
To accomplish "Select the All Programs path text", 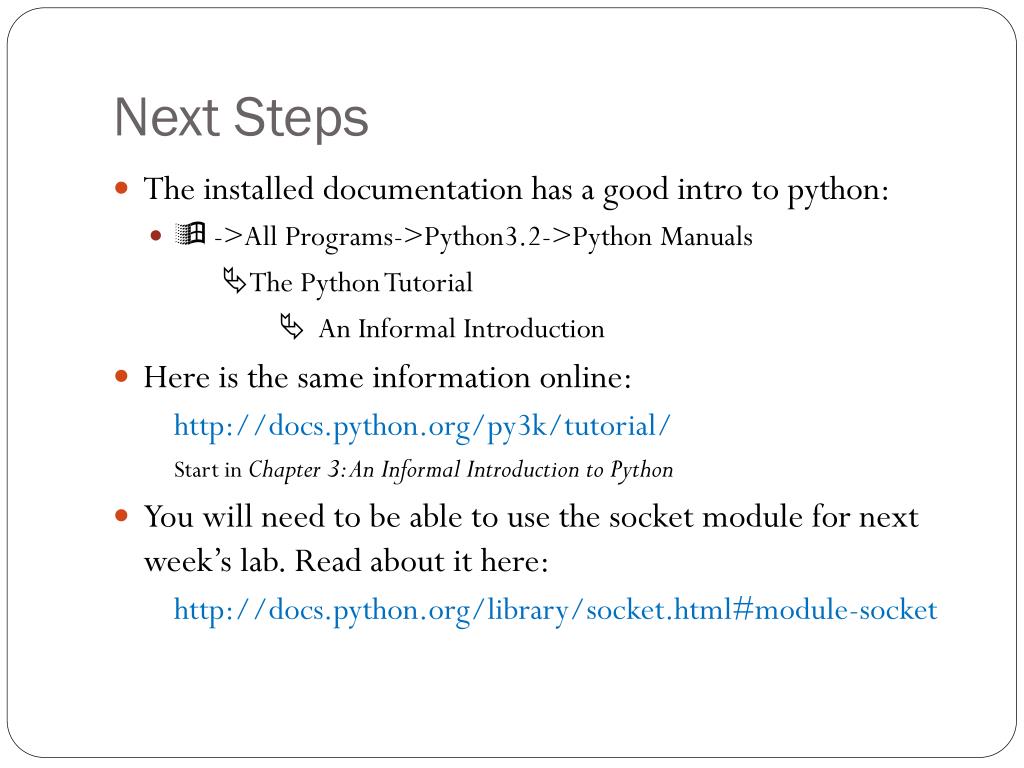I will point(483,237).
